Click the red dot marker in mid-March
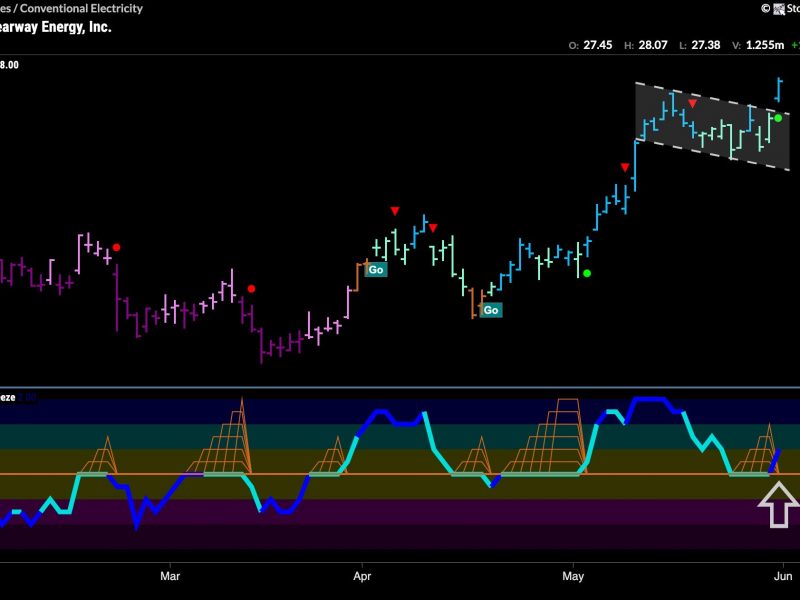The width and height of the screenshot is (800, 600). click(x=251, y=289)
